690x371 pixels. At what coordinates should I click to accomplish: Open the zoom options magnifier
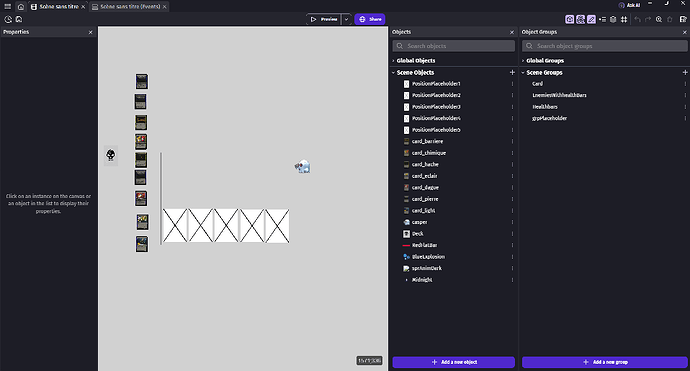[659, 19]
